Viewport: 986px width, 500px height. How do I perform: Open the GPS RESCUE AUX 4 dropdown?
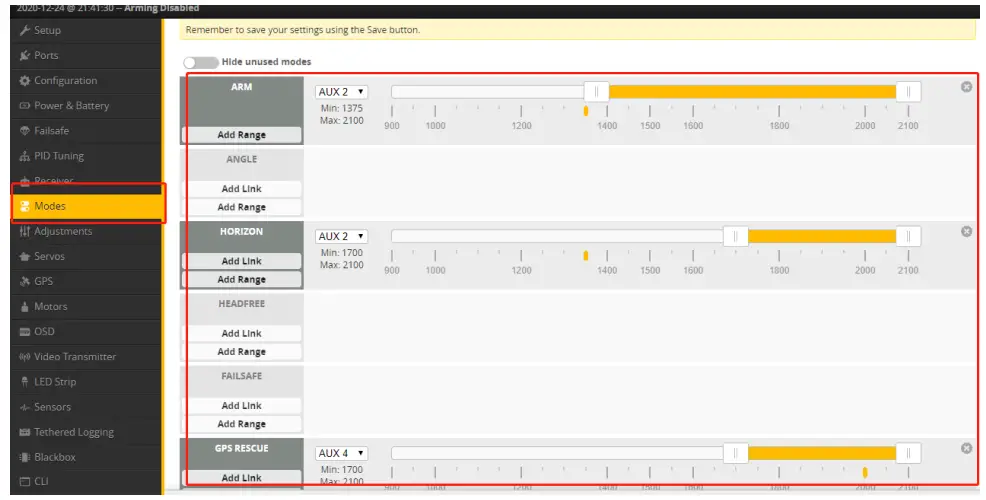(341, 453)
